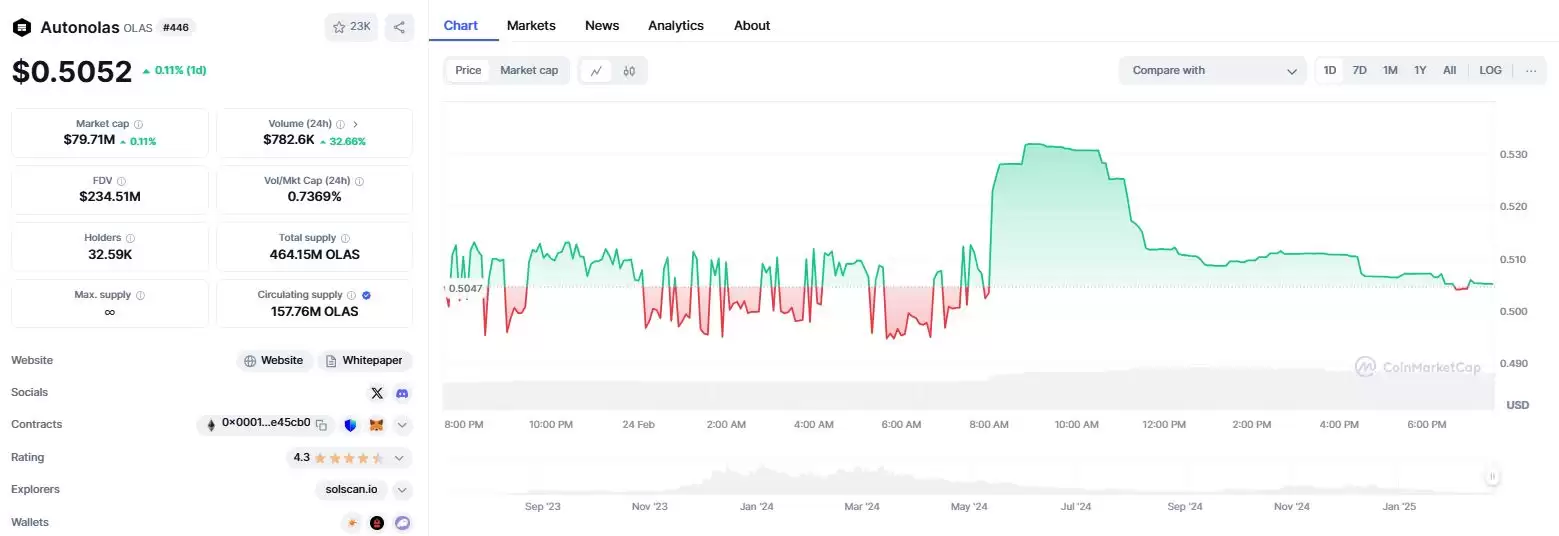Toggle chart to Market cap view
This screenshot has width=1559, height=536.
pos(529,70)
